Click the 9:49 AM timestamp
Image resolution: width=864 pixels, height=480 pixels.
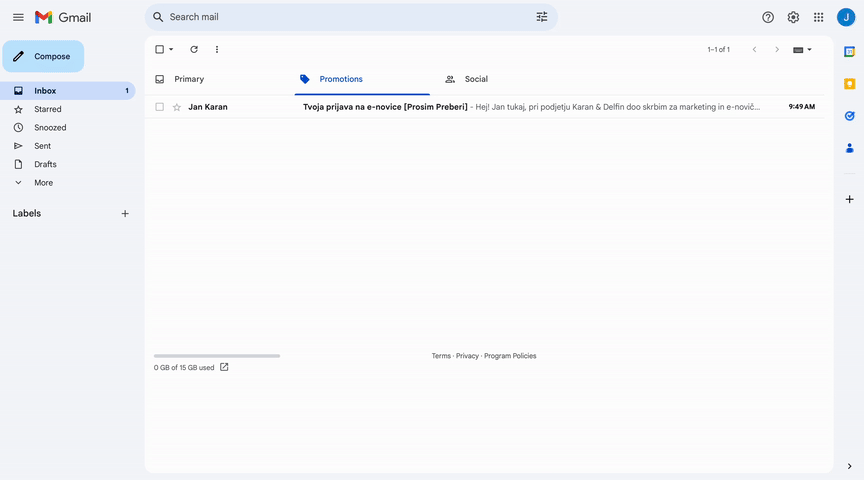click(802, 107)
